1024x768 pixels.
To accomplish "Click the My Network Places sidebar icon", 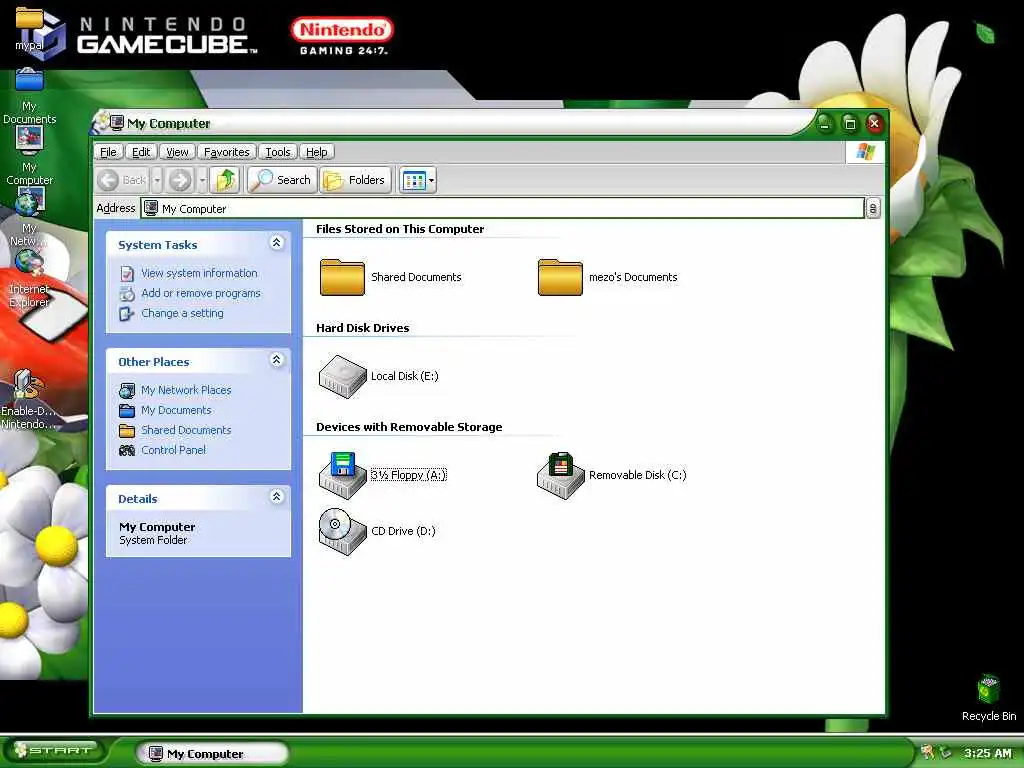I will tap(127, 391).
